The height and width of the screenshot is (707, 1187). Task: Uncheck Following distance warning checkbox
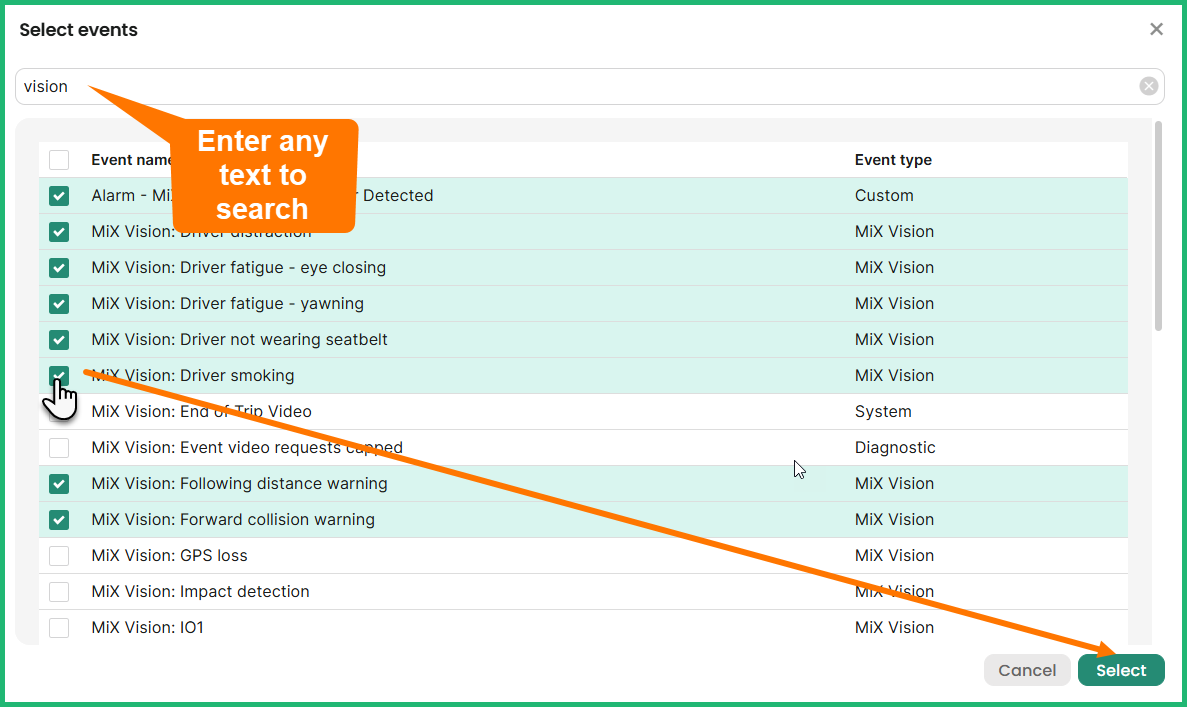[59, 484]
